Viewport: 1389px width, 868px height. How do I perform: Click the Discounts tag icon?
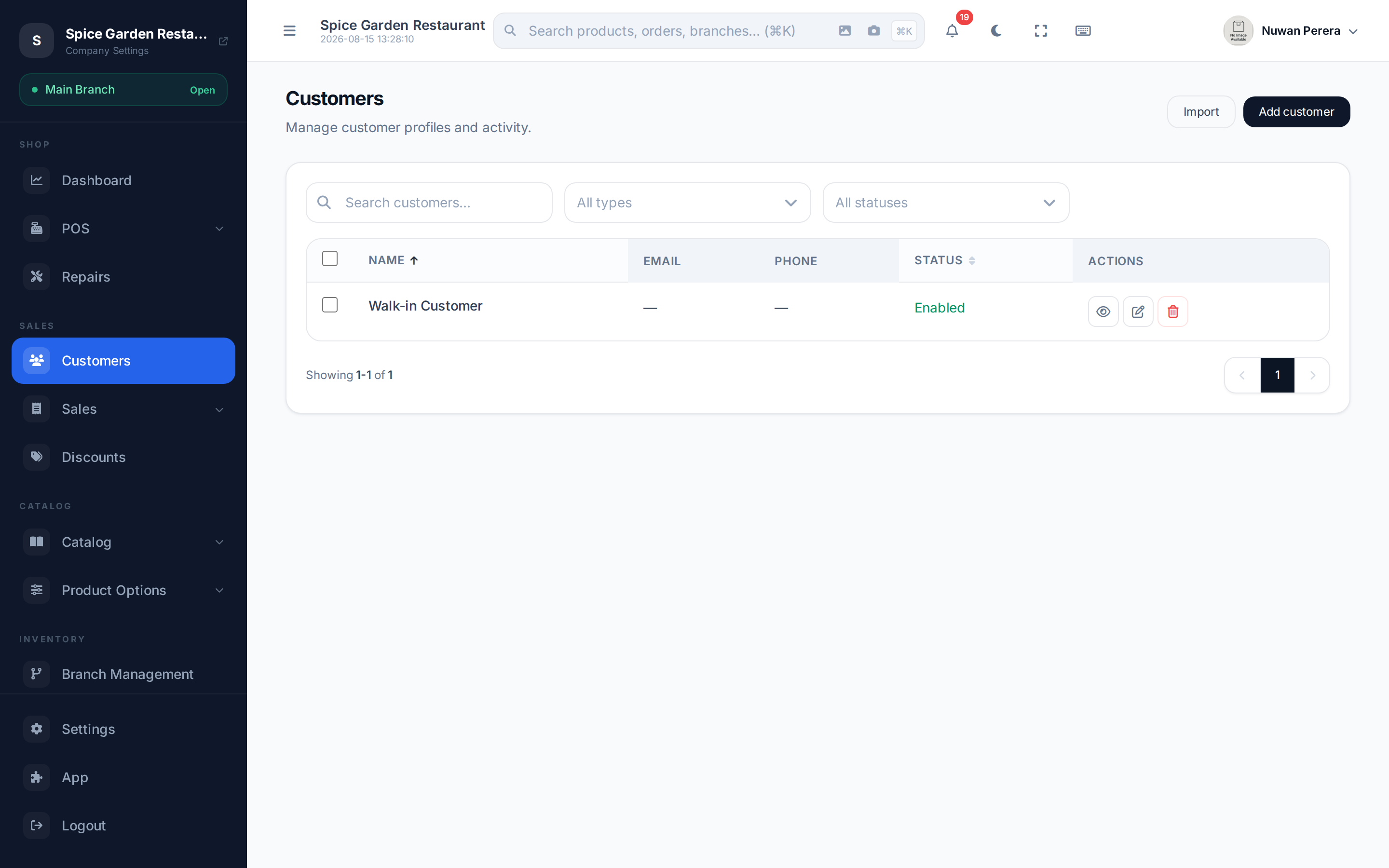(37, 457)
